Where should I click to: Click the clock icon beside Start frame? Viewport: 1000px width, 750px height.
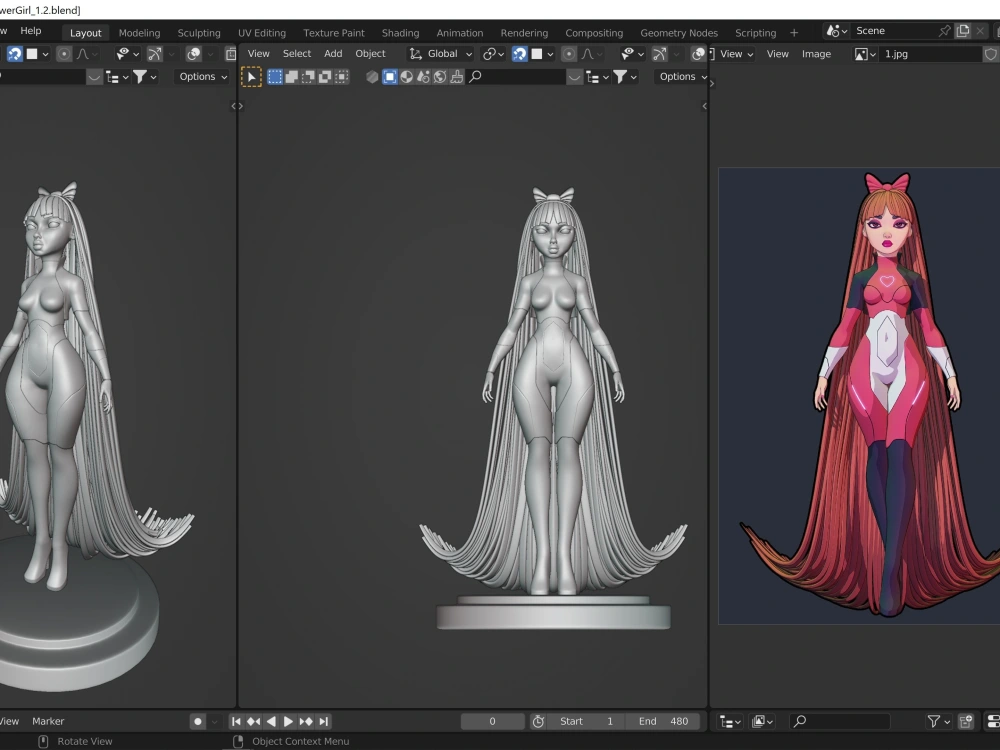(x=538, y=721)
